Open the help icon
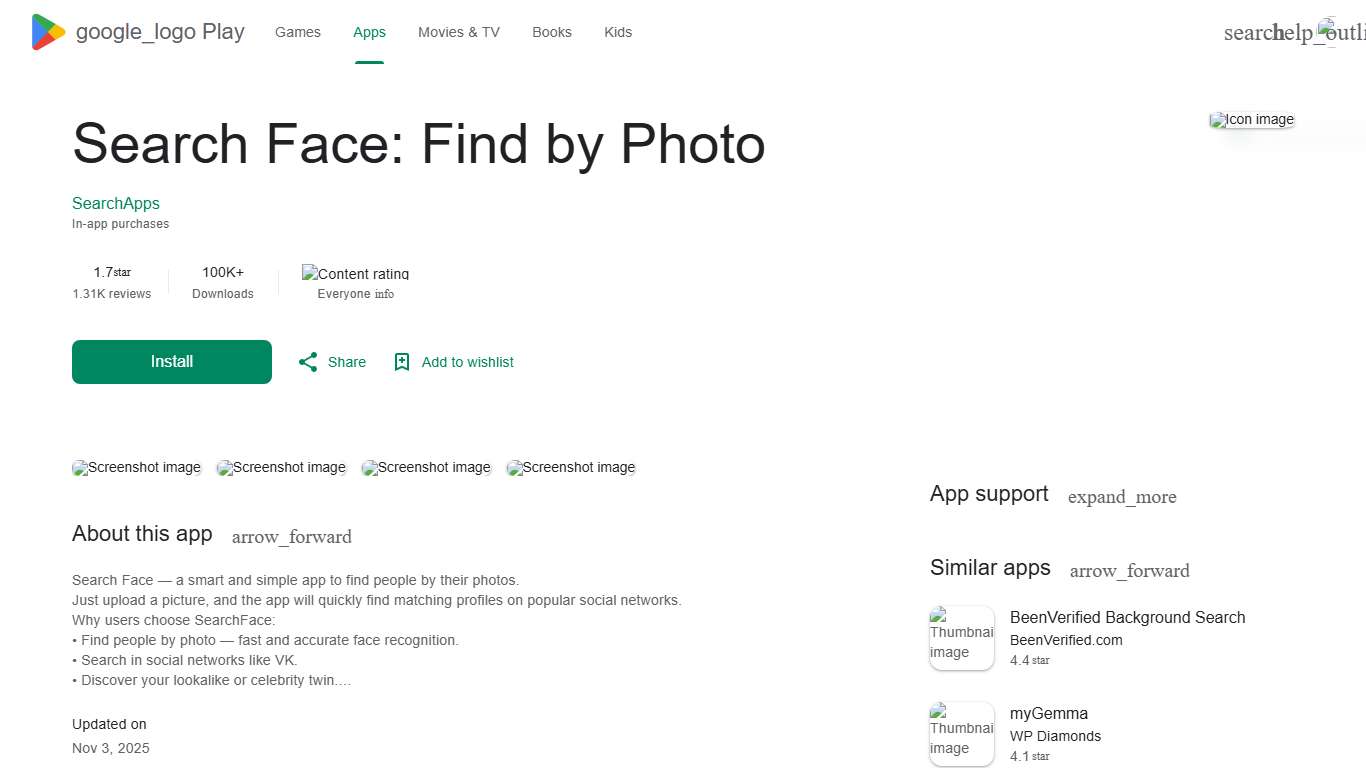Screen dimensions: 1366x768 1295,32
